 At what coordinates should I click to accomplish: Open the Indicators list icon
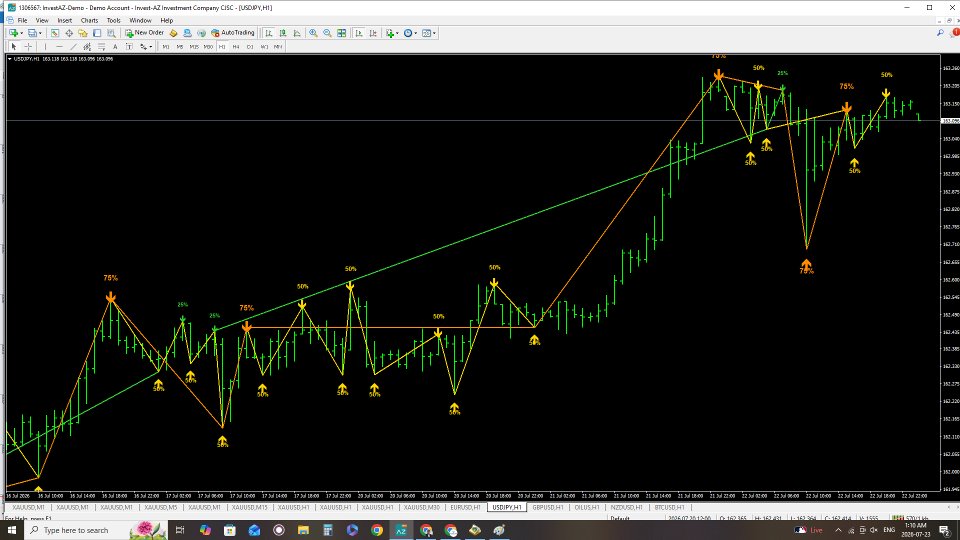(389, 33)
